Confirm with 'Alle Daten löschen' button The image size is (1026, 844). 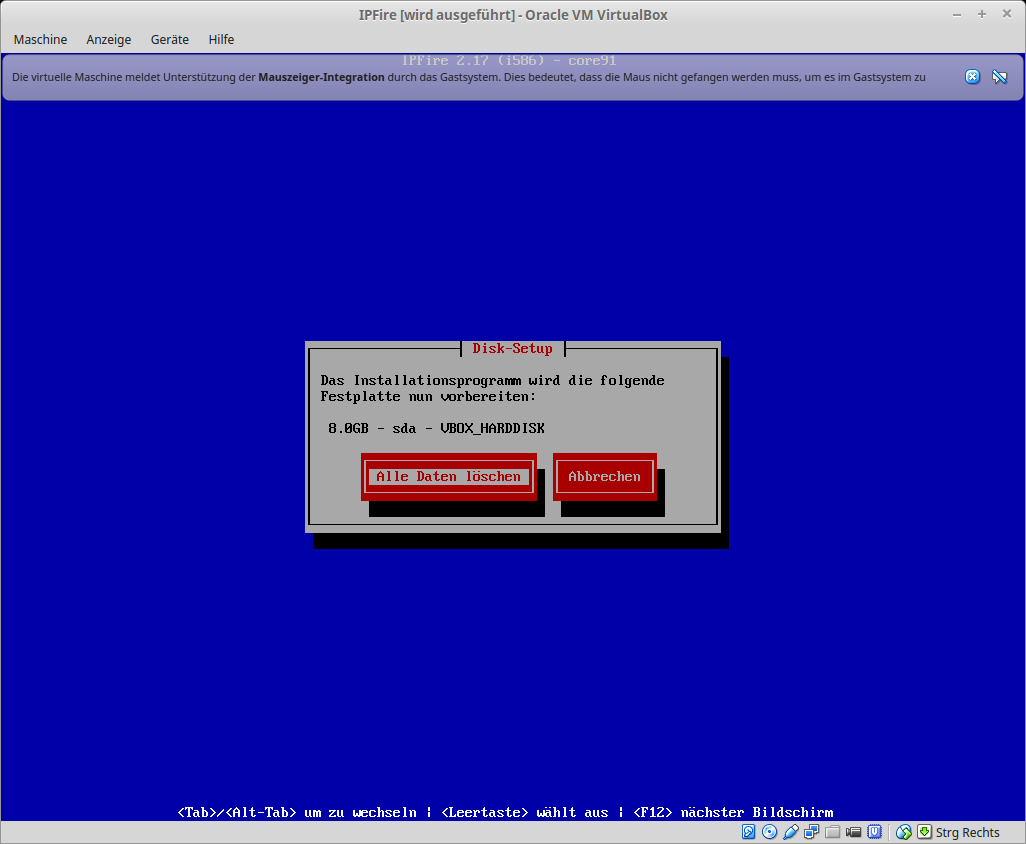(x=448, y=476)
